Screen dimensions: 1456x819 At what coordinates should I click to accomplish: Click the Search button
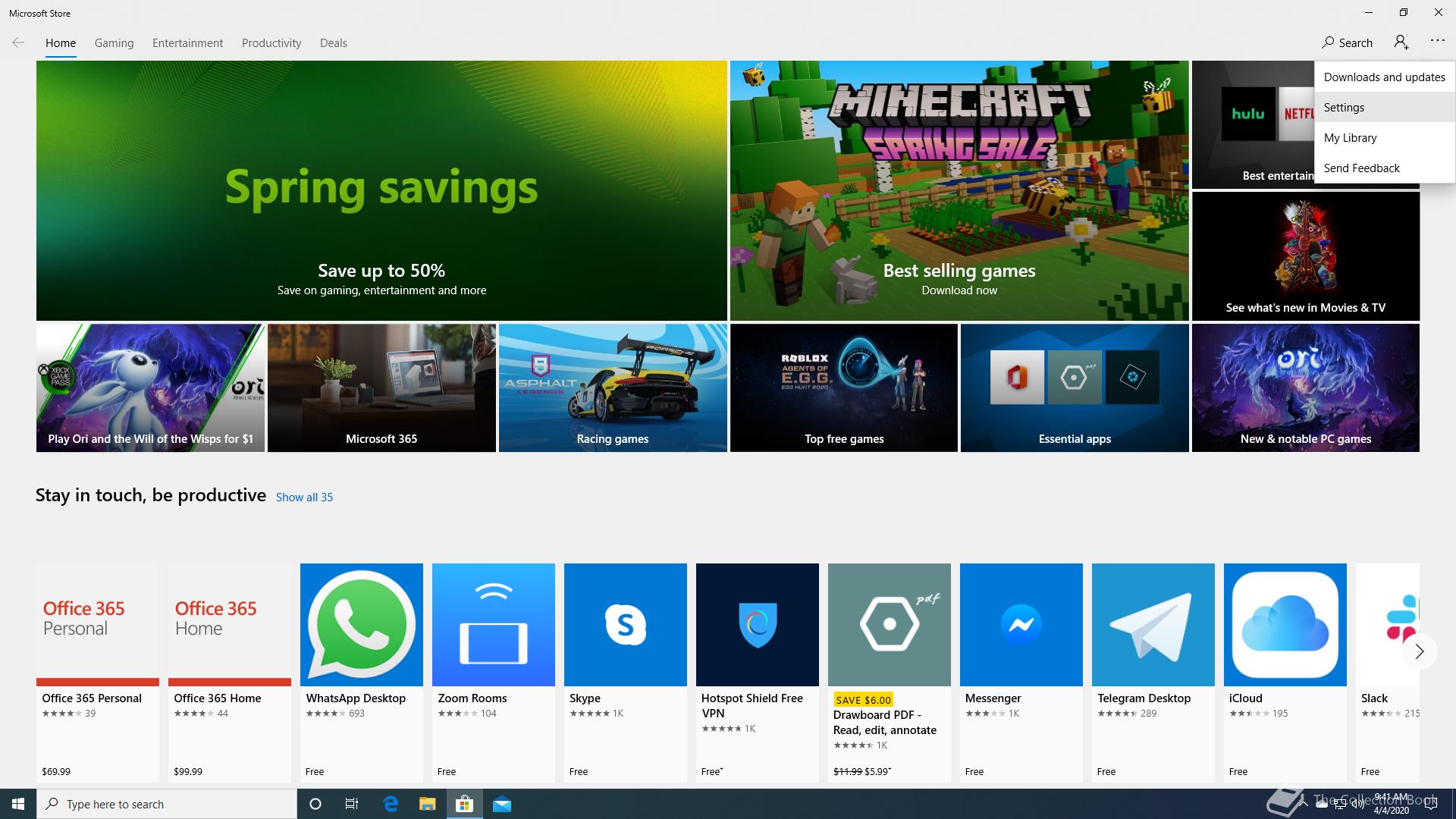coord(1347,43)
